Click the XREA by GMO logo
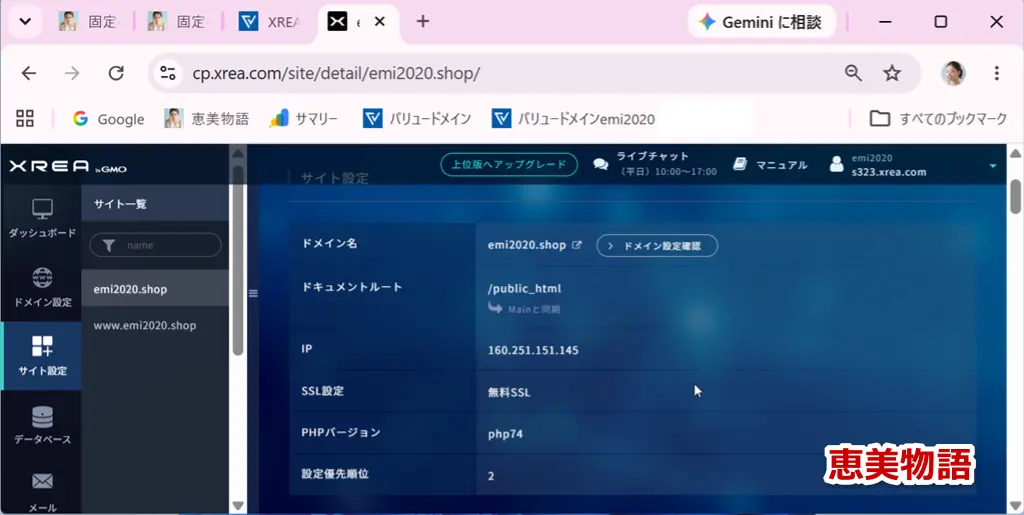This screenshot has height=515, width=1024. pyautogui.click(x=68, y=167)
